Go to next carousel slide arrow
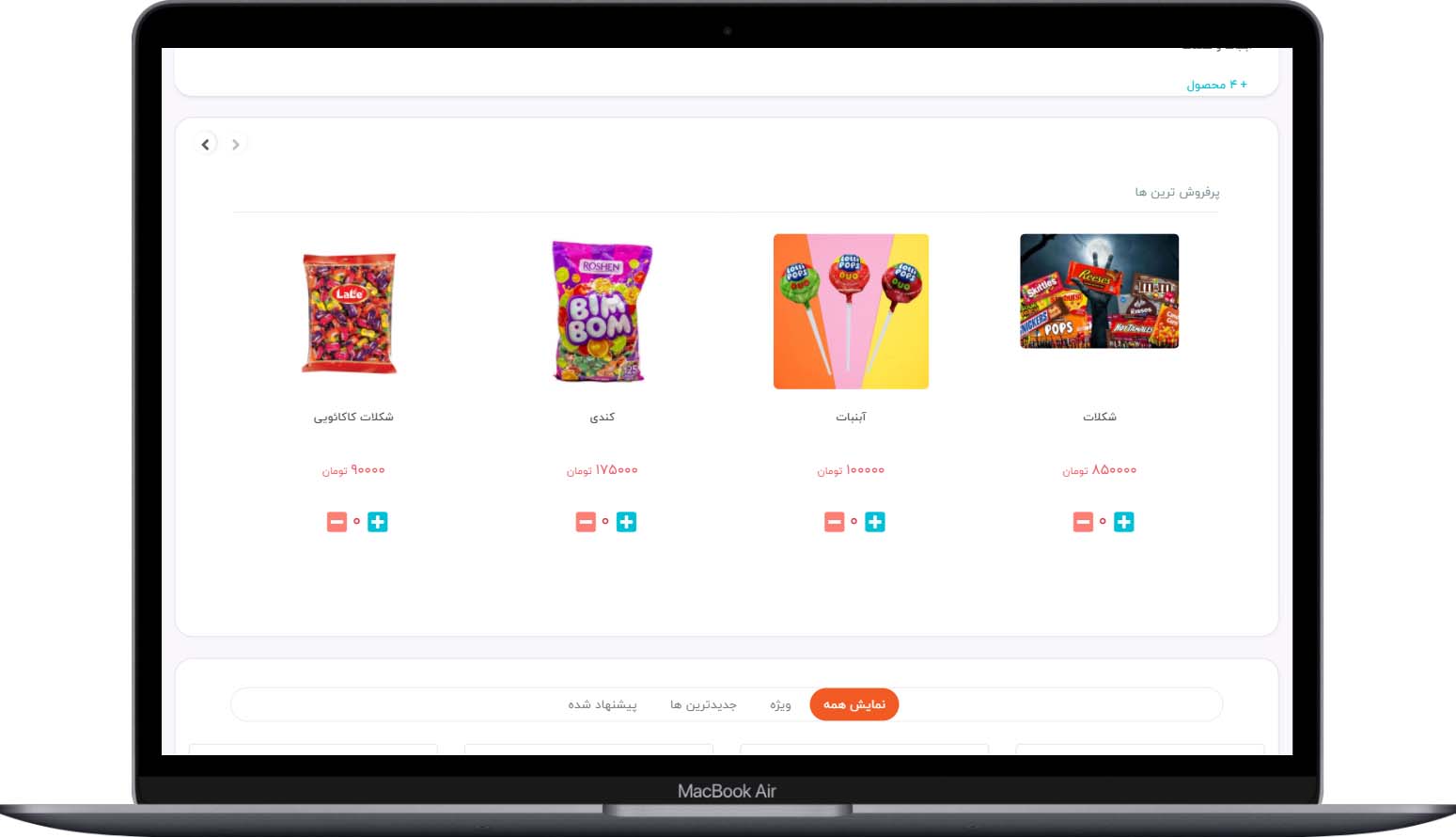This screenshot has width=1456, height=837. pos(206,144)
